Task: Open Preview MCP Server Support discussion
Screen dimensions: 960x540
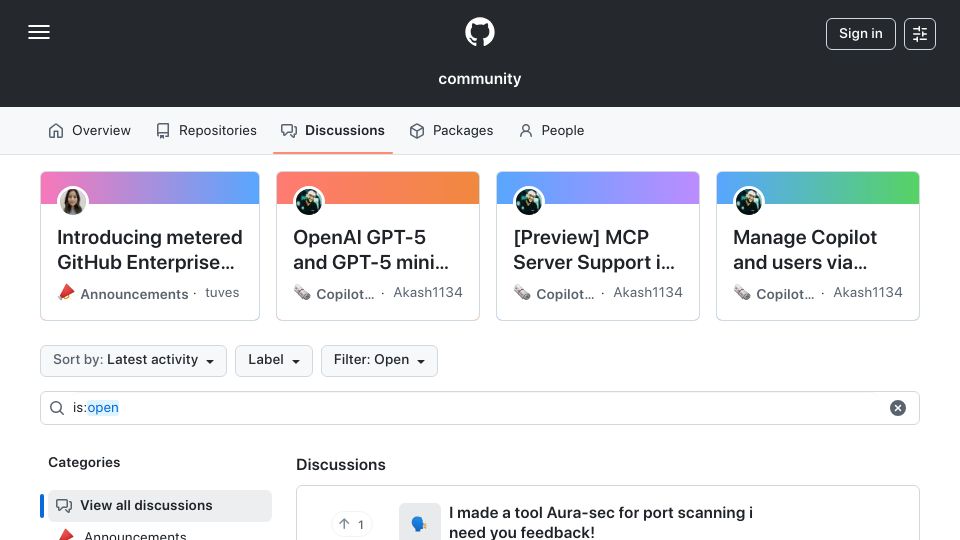Action: tap(594, 250)
